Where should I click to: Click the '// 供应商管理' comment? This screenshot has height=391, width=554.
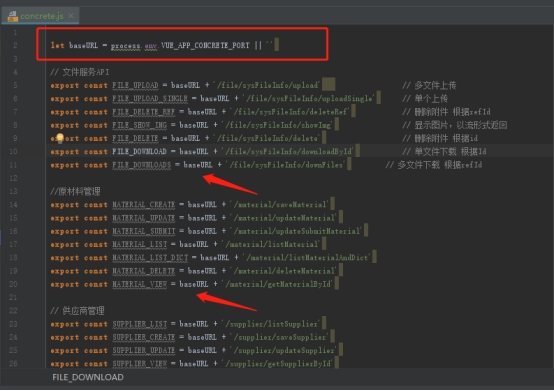point(77,311)
